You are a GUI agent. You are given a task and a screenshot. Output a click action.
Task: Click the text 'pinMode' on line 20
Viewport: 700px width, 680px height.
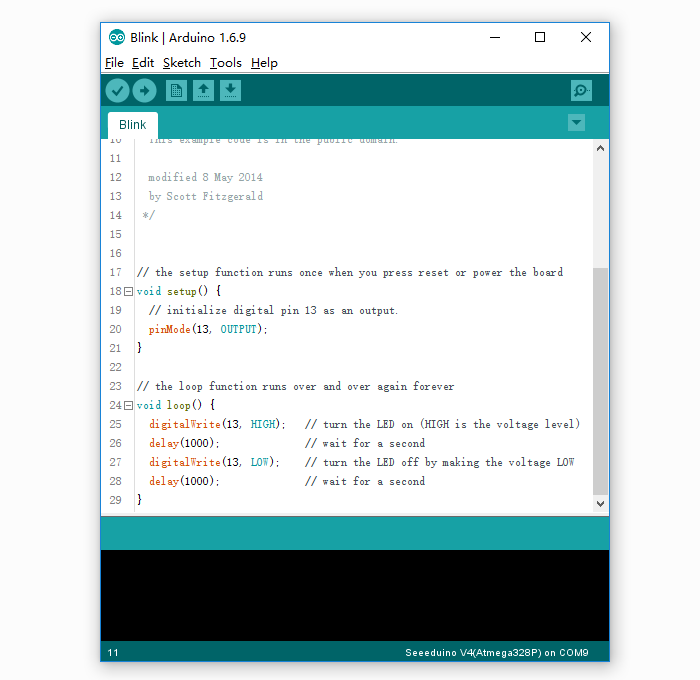[x=170, y=330]
